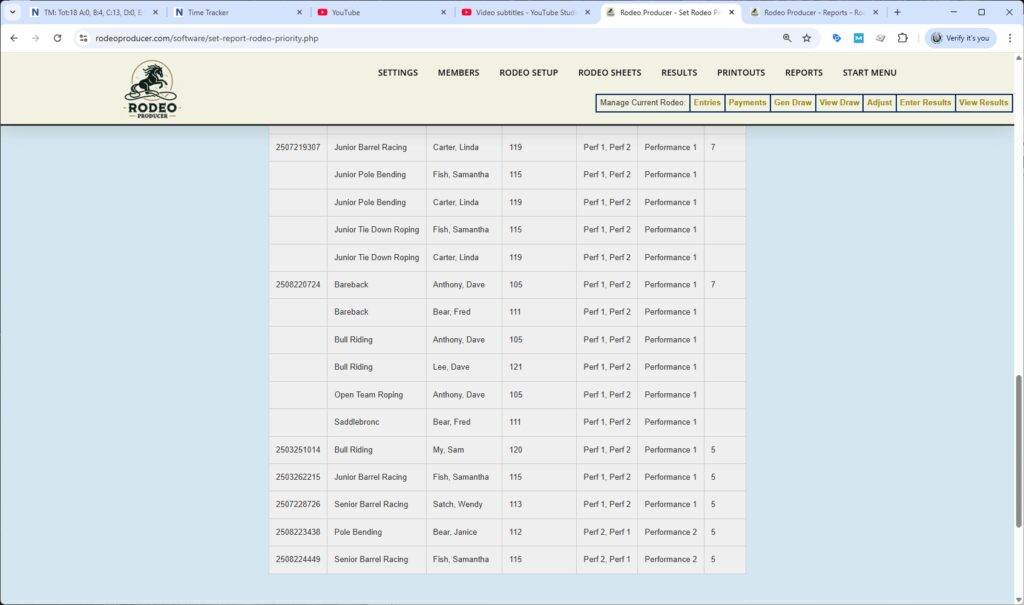Click the Entries button
The width and height of the screenshot is (1024, 605).
707,102
